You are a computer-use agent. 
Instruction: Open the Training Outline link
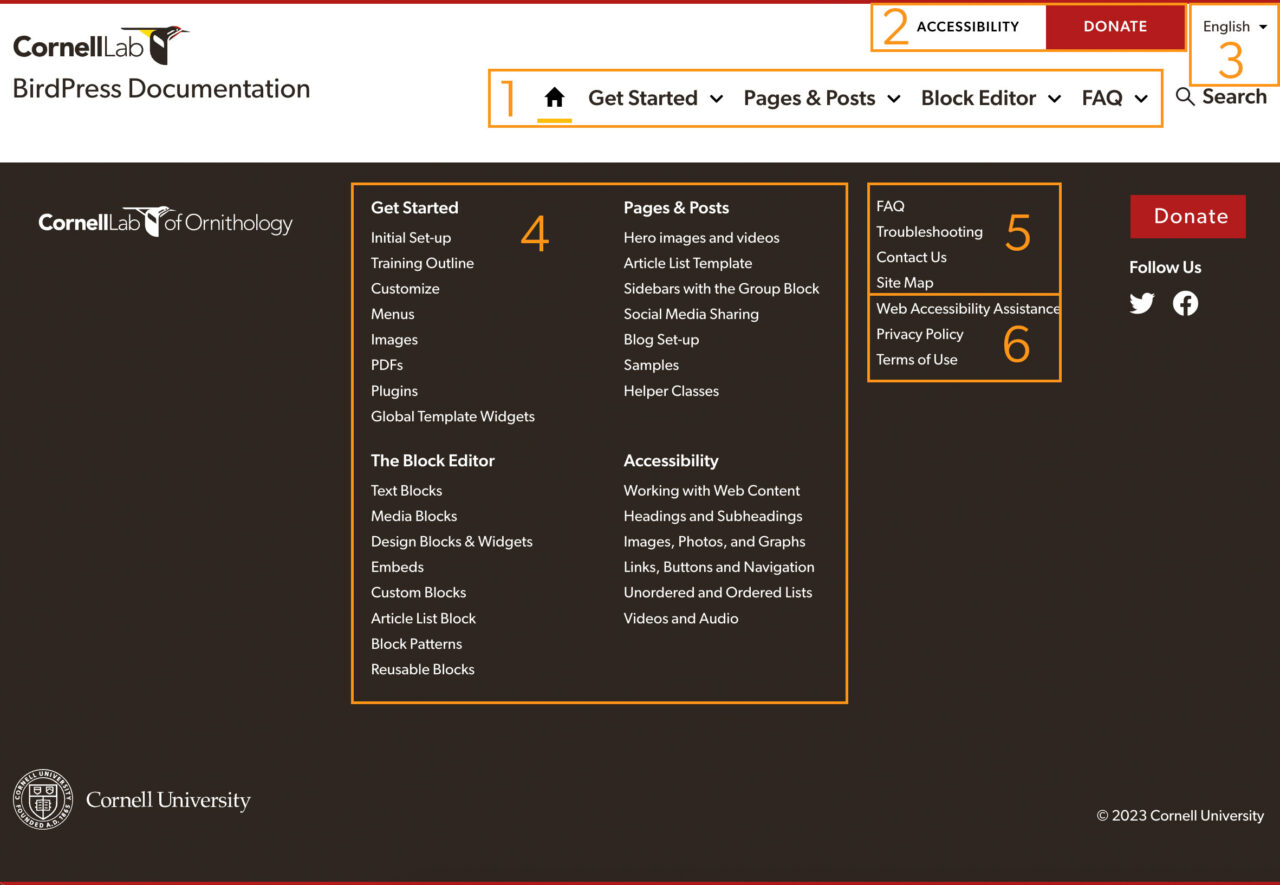(x=422, y=263)
